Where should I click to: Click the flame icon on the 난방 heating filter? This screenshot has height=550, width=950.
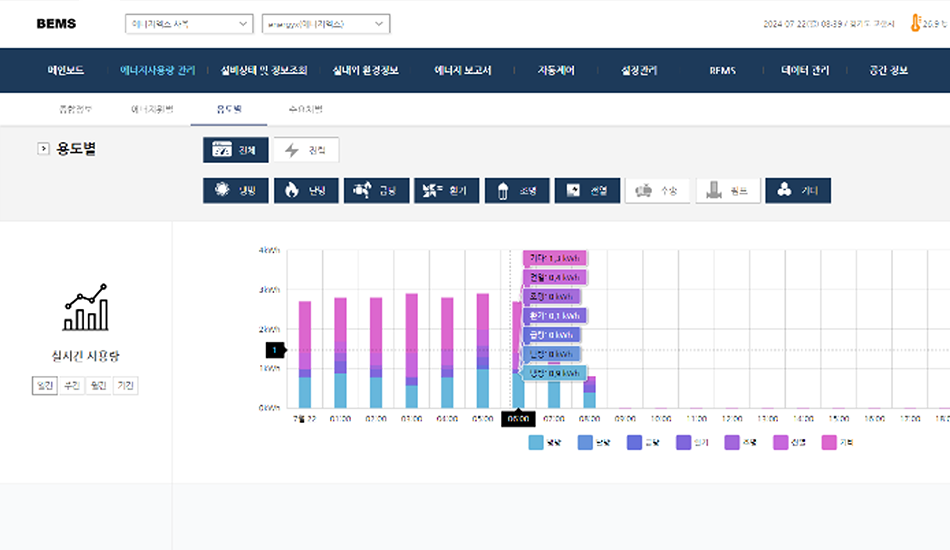pos(291,191)
